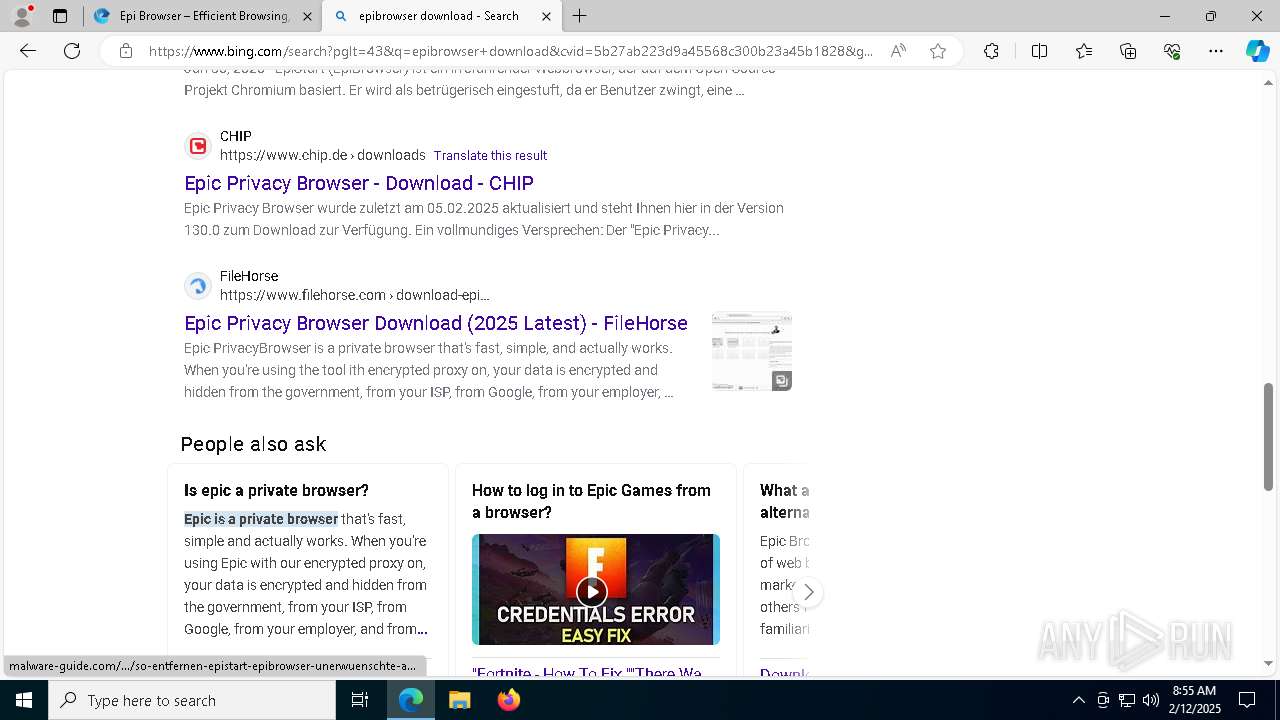Go back to previous page
This screenshot has height=720, width=1280.
pos(28,51)
